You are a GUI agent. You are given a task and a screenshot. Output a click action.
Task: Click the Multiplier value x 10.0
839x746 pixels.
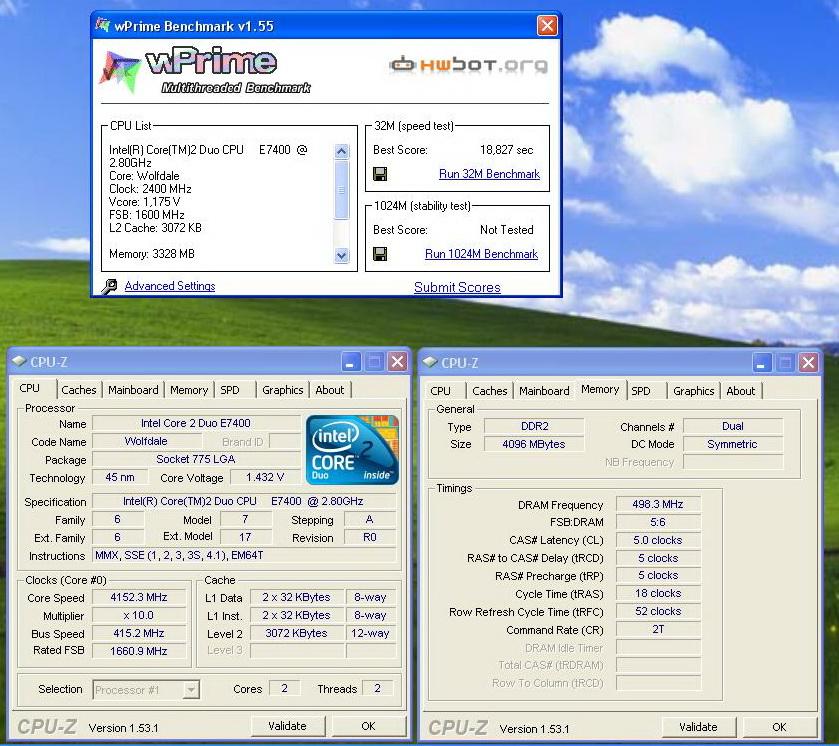tap(139, 615)
